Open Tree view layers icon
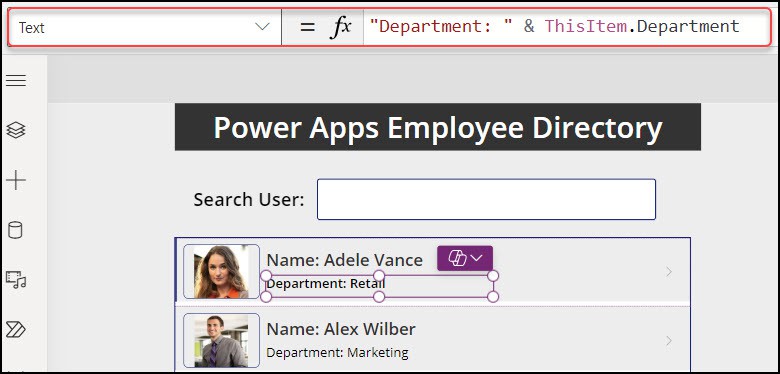This screenshot has width=780, height=374. tap(16, 130)
